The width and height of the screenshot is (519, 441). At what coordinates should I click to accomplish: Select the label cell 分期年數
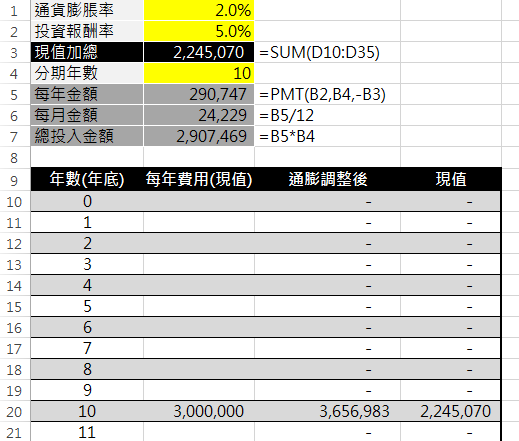pyautogui.click(x=87, y=73)
